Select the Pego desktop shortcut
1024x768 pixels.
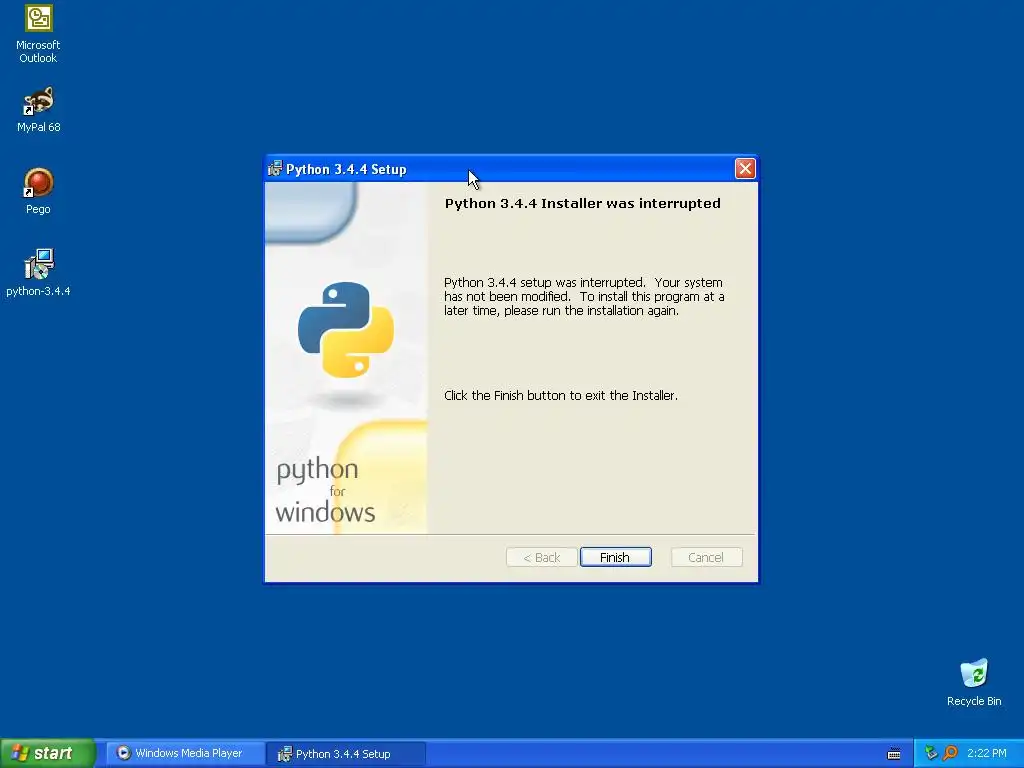coord(38,191)
